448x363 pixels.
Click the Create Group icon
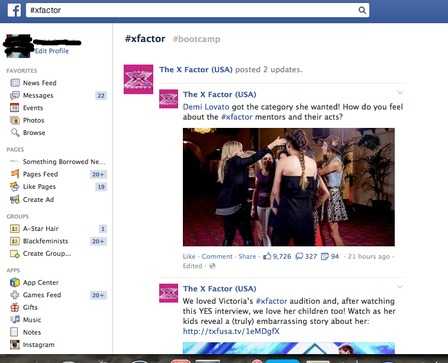[x=15, y=253]
